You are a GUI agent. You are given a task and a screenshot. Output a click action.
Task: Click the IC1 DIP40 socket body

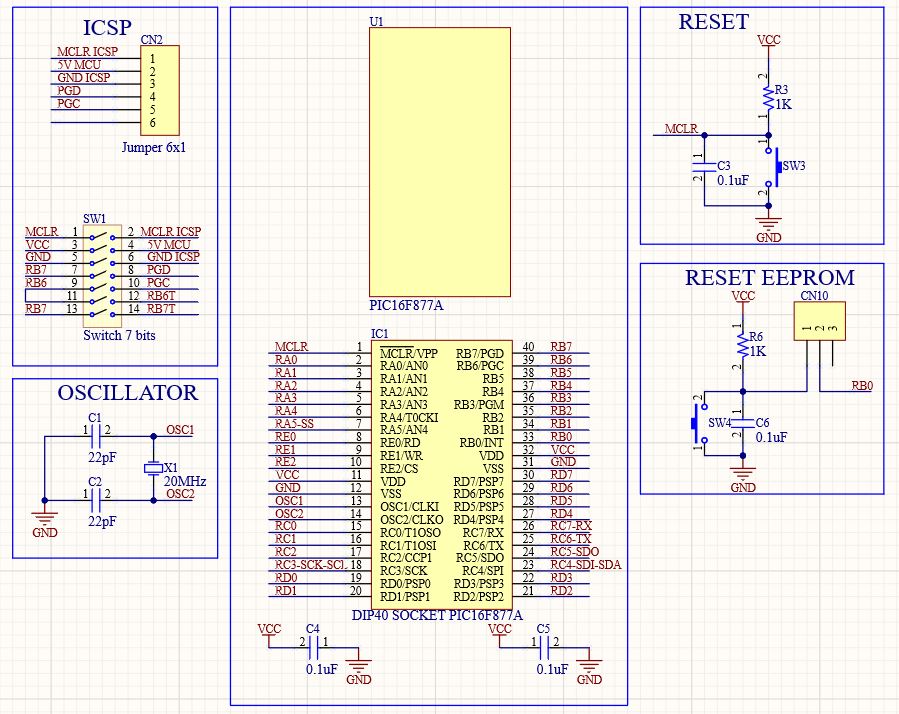pyautogui.click(x=440, y=470)
